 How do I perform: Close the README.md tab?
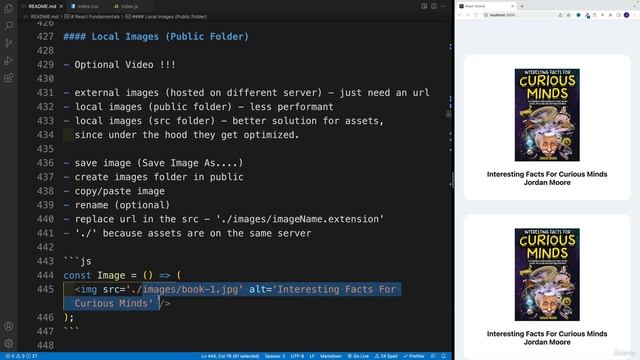[x=61, y=6]
